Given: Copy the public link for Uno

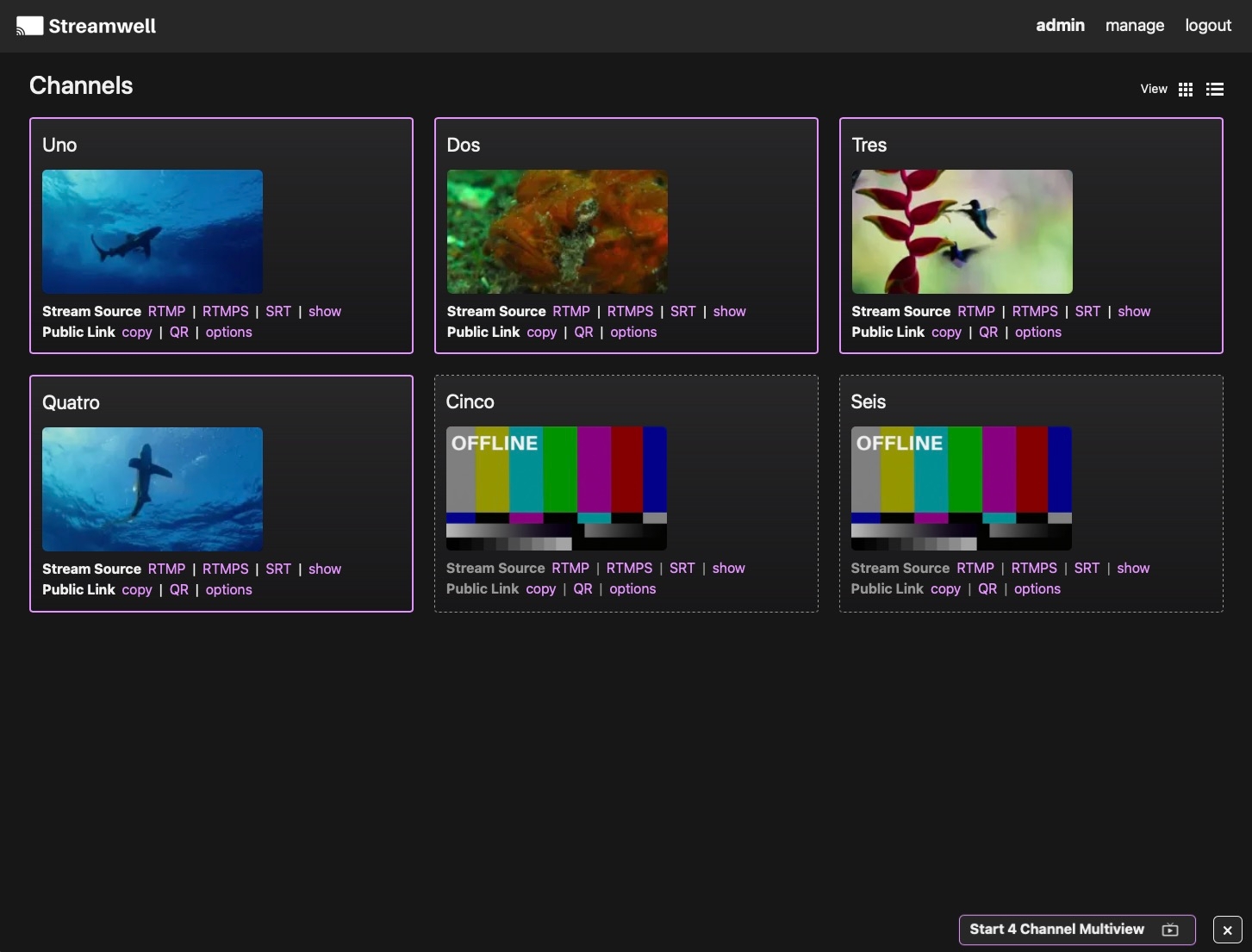Looking at the screenshot, I should (137, 333).
